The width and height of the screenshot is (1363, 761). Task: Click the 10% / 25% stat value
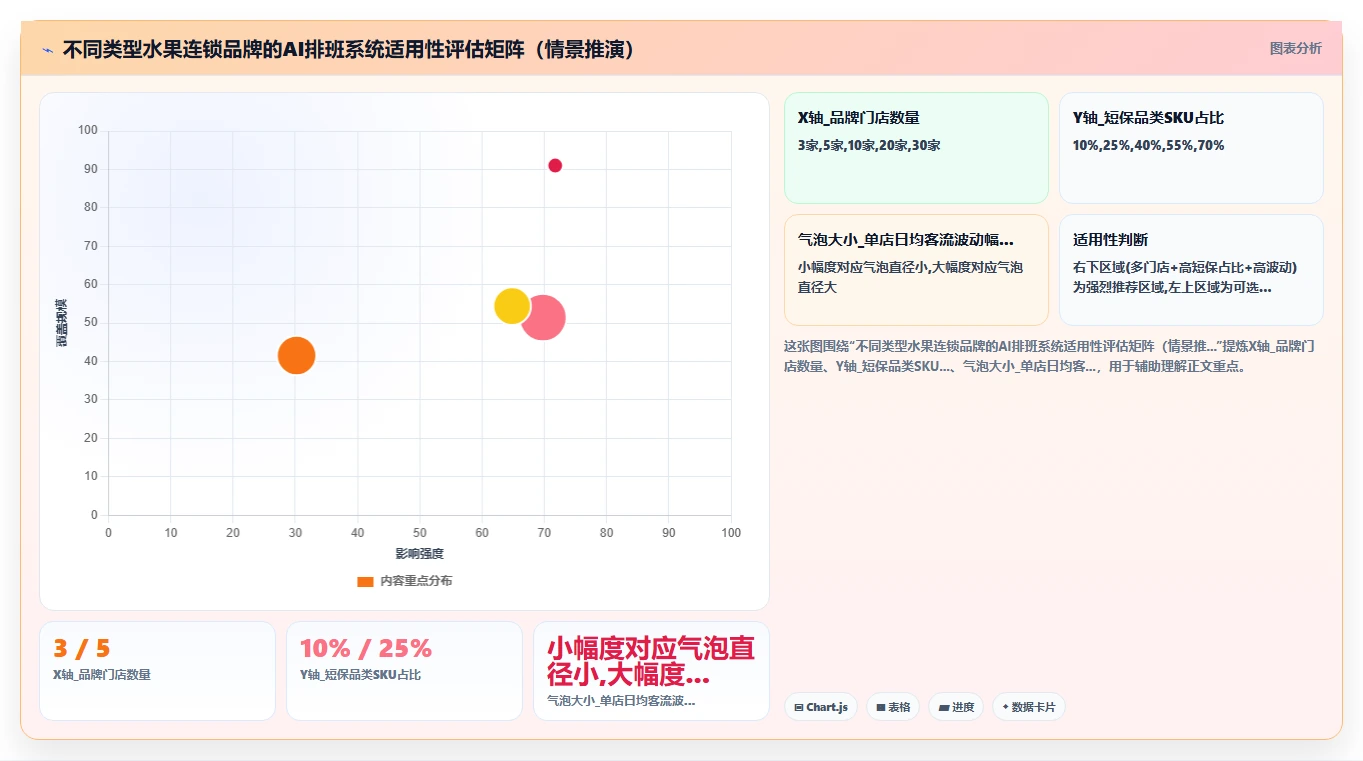(x=366, y=648)
